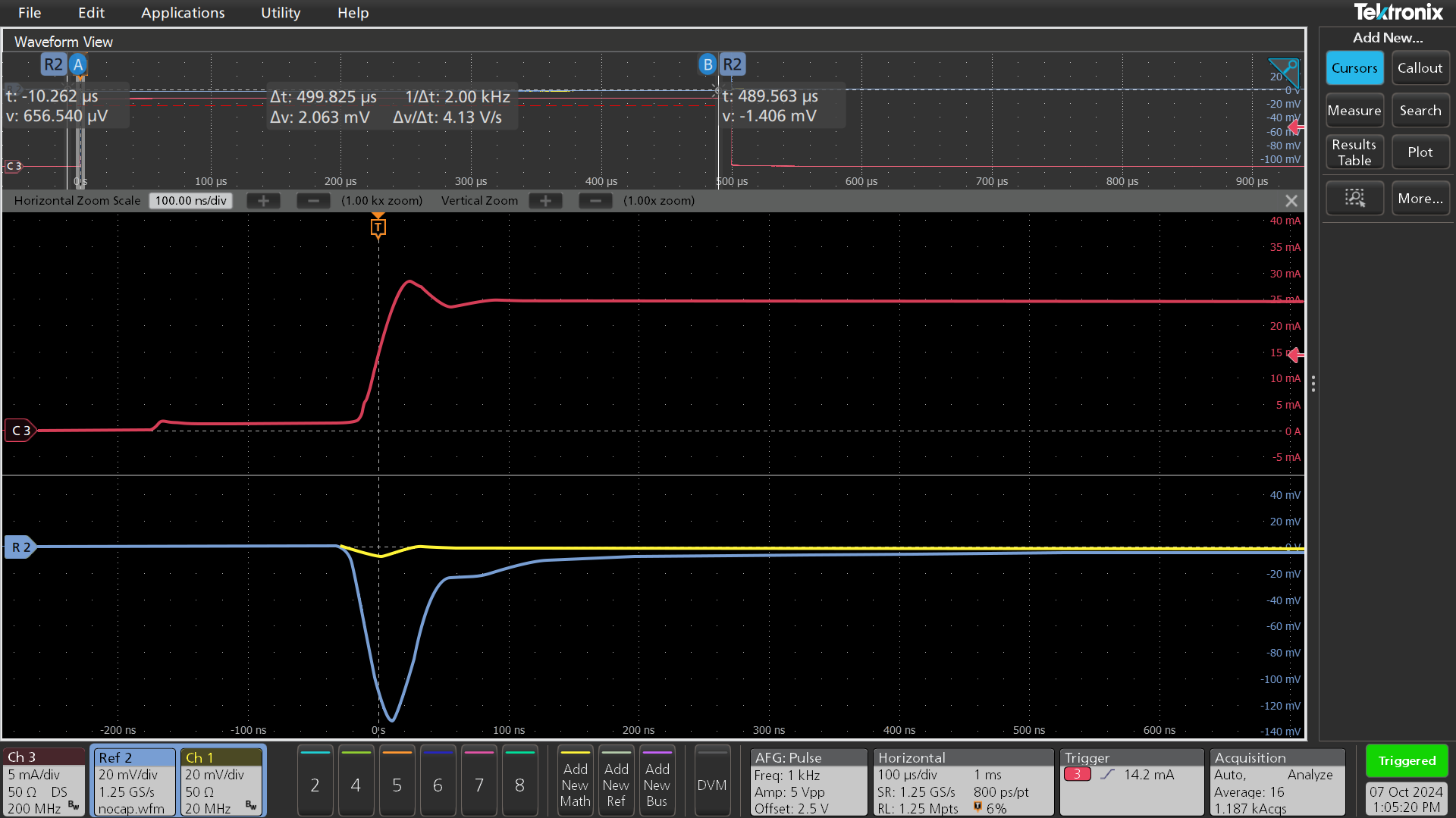Turn on channel 6
This screenshot has width=1456, height=818.
(438, 782)
